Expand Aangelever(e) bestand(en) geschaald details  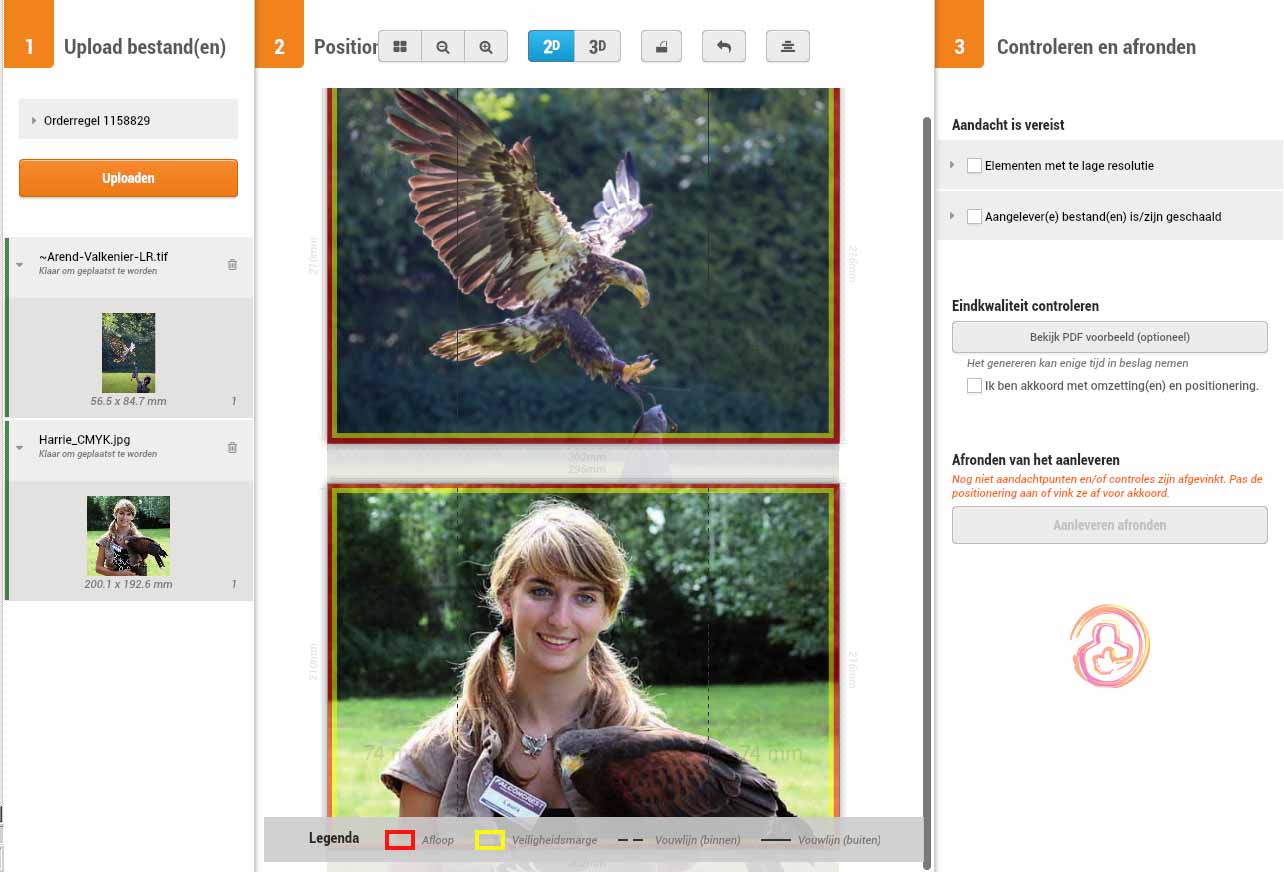click(x=952, y=216)
